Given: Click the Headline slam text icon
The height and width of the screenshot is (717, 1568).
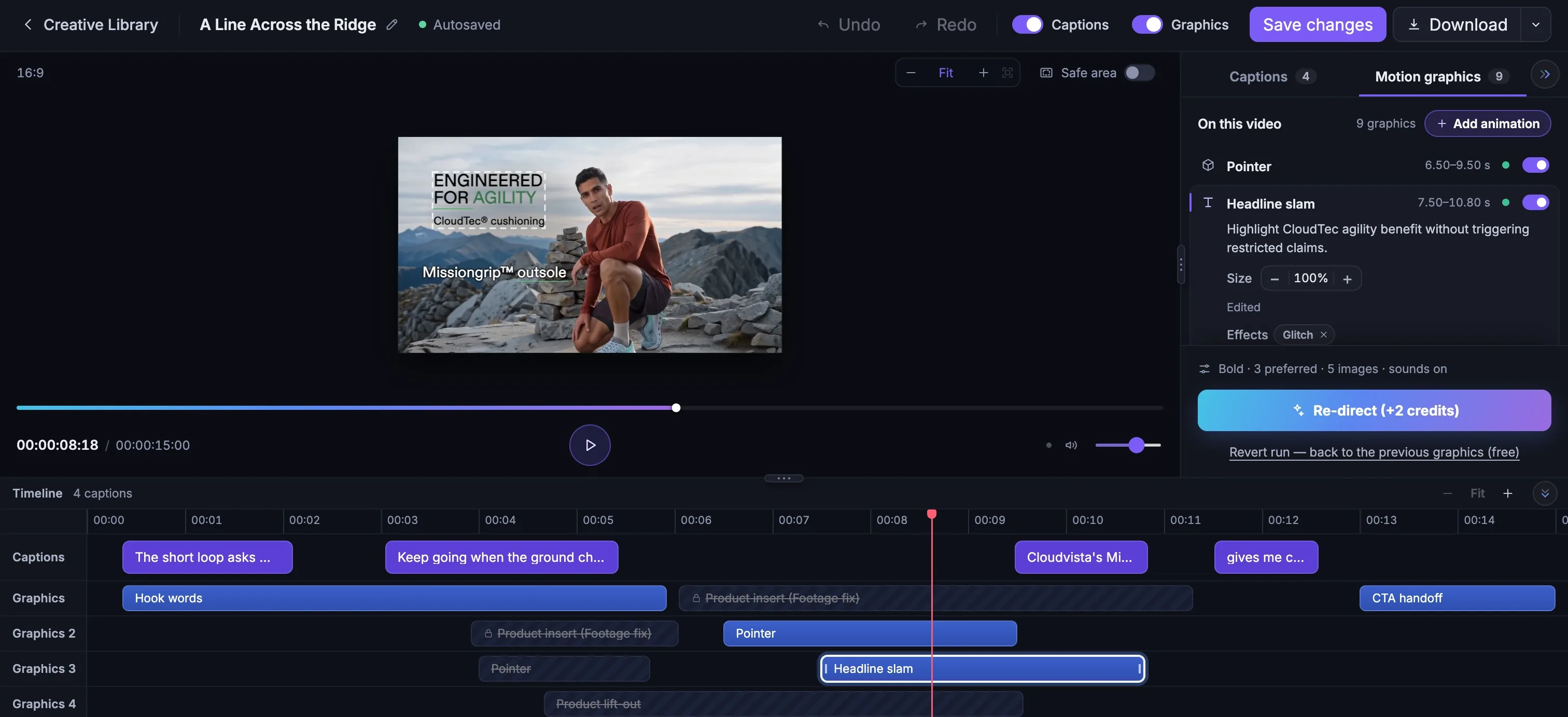Looking at the screenshot, I should pos(1208,202).
